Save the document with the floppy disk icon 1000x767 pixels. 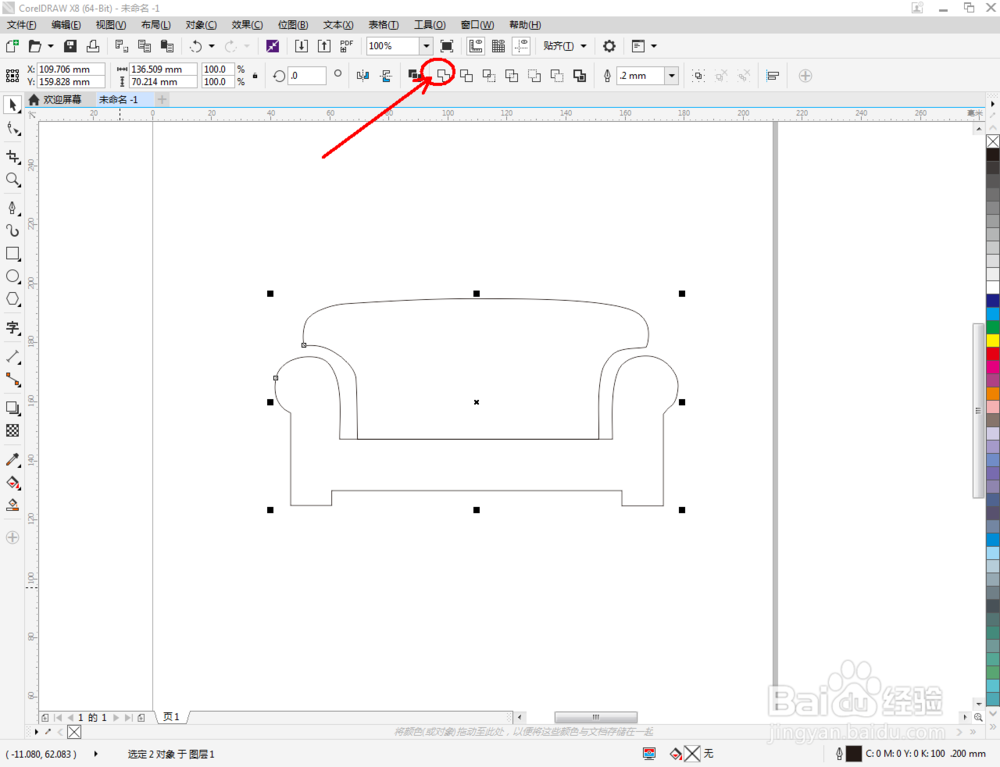tap(70, 46)
